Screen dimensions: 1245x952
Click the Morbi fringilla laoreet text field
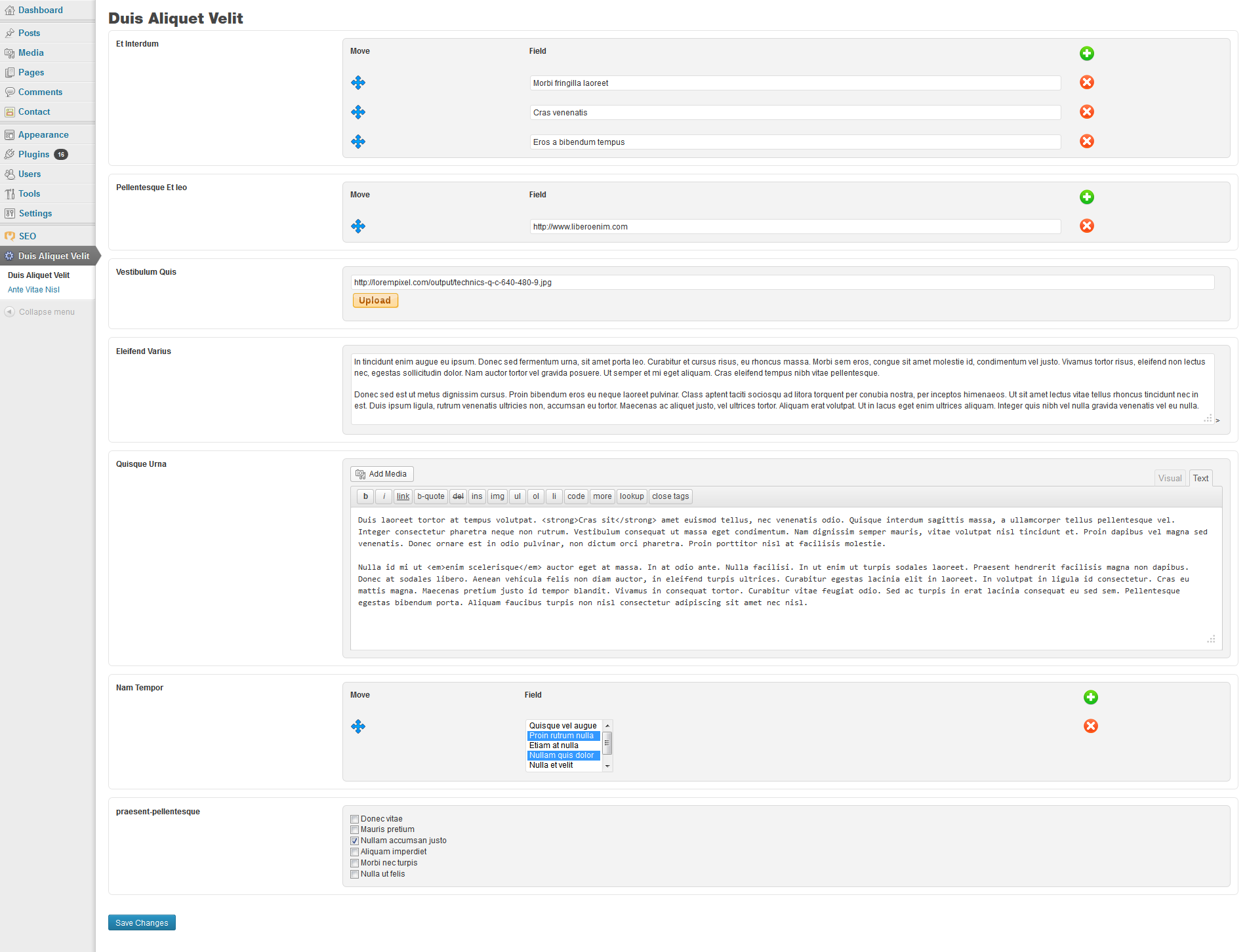pos(795,83)
